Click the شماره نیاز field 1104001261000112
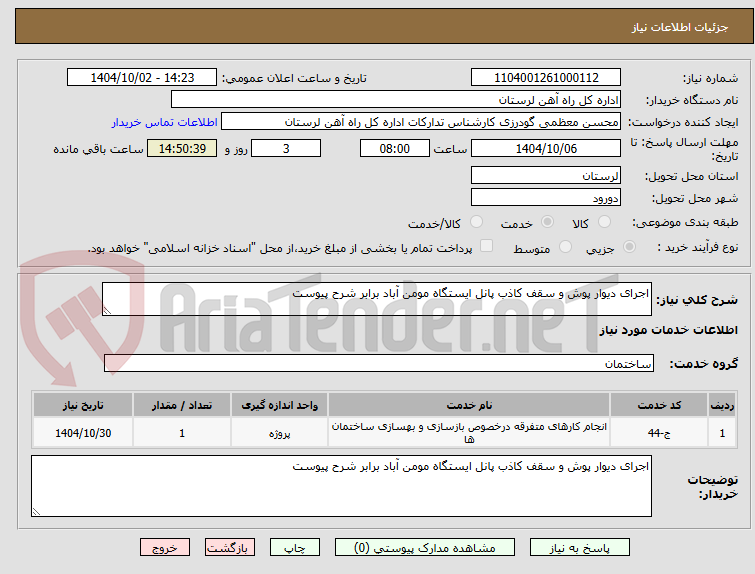Viewport: 755px width, 574px height. (x=546, y=78)
